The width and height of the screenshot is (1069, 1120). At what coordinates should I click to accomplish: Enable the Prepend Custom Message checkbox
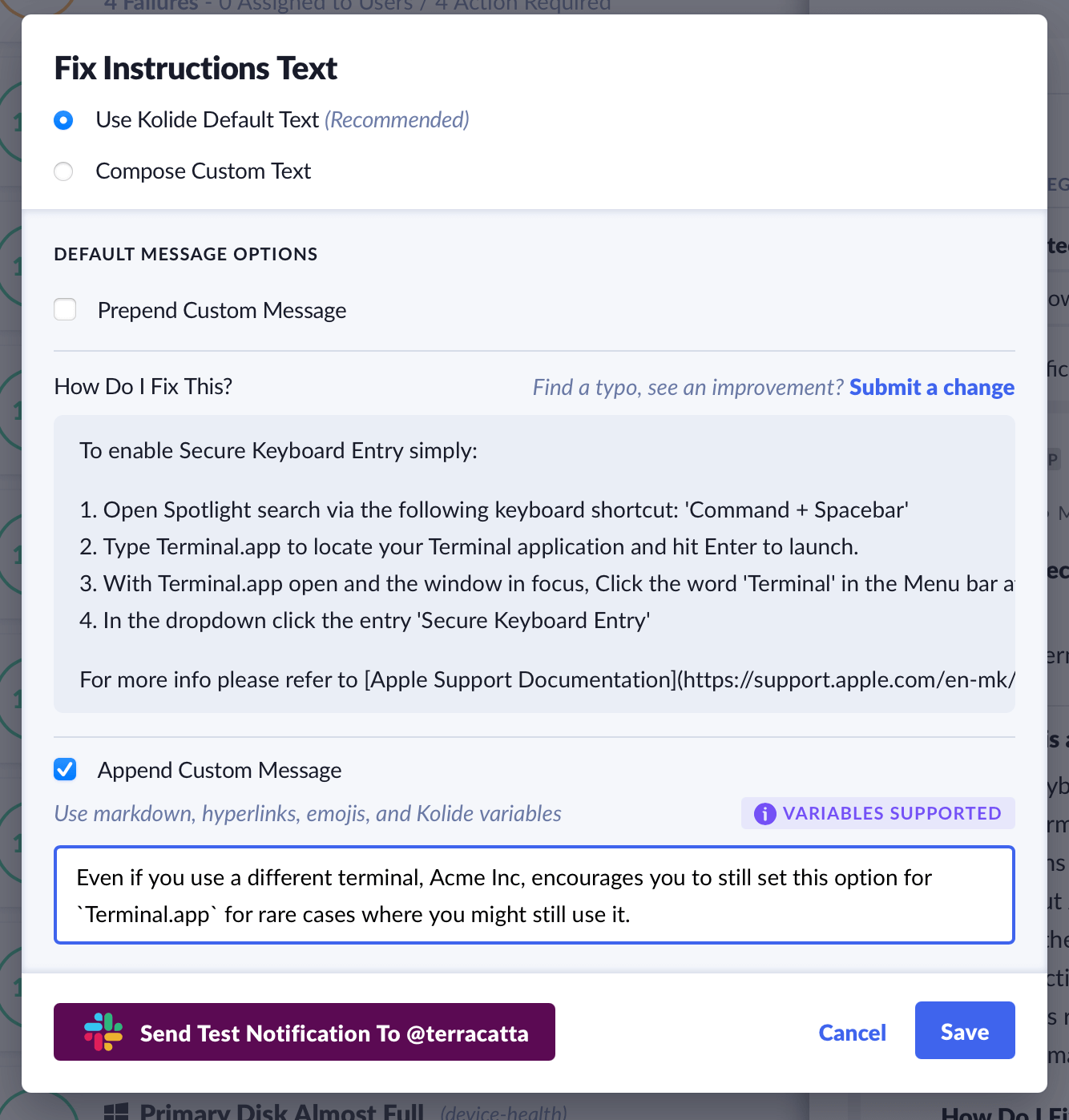click(x=65, y=310)
